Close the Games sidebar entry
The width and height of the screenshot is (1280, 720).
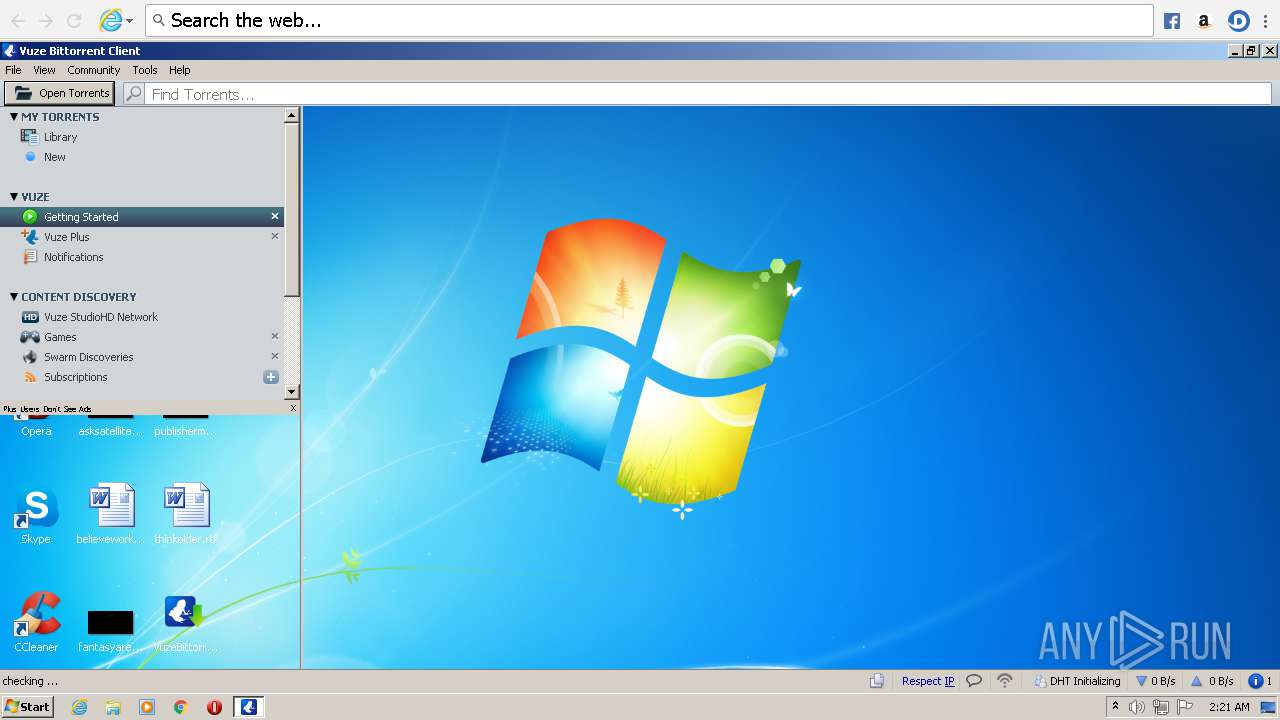275,336
